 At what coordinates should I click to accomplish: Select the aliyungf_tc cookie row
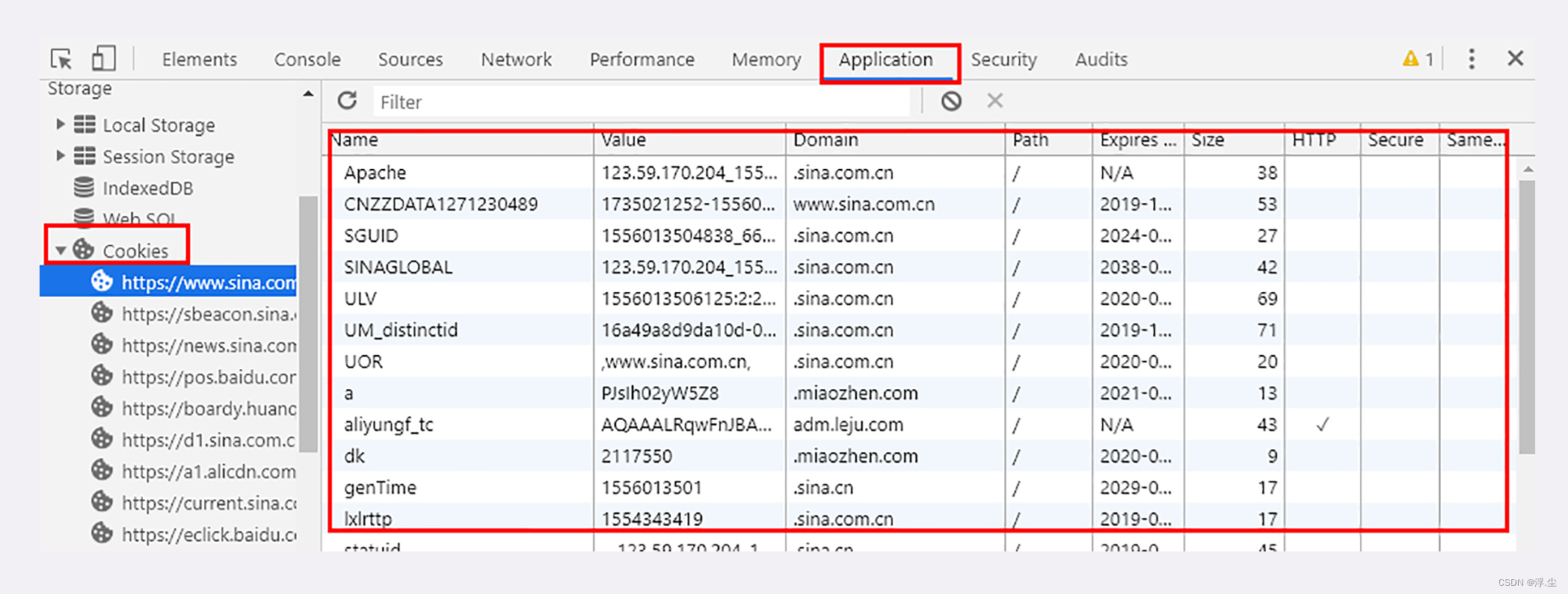(x=918, y=424)
